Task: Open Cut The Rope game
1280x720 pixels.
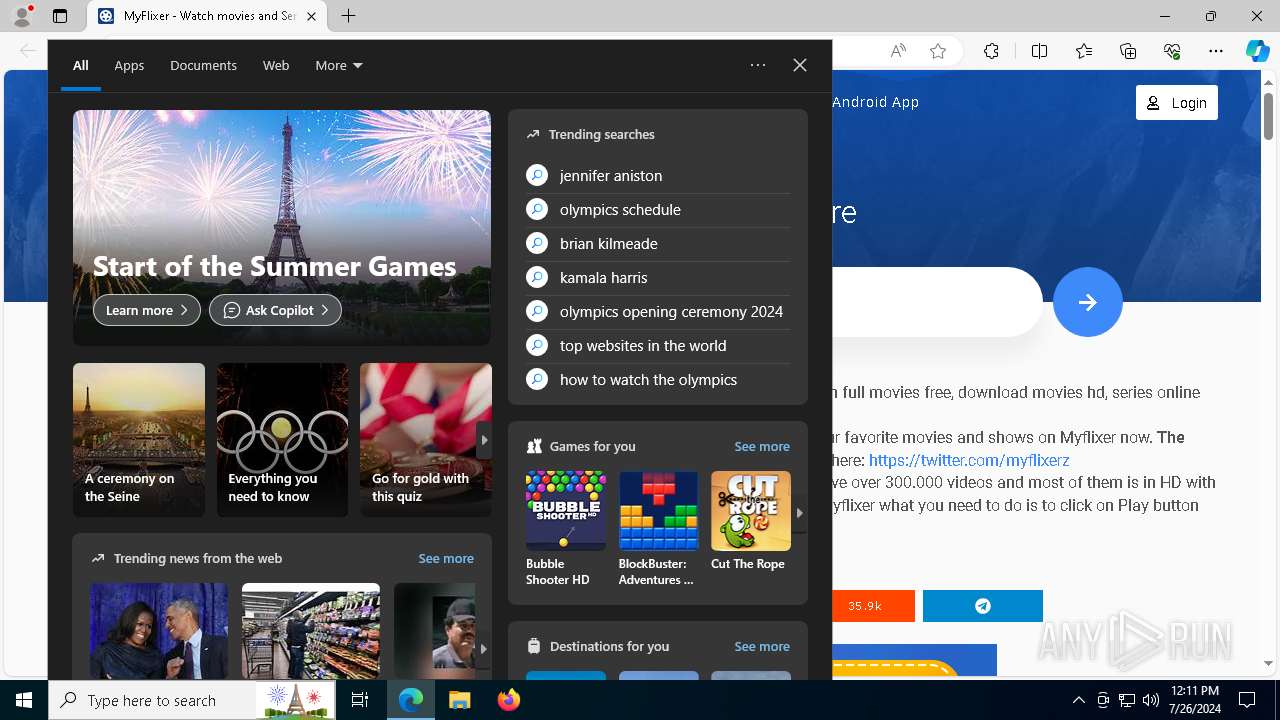Action: click(x=750, y=521)
